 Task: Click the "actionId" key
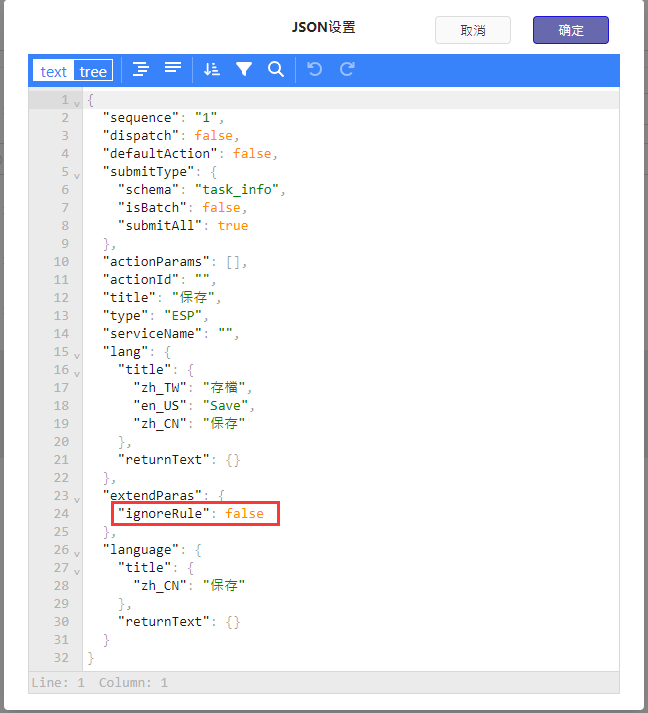click(141, 280)
